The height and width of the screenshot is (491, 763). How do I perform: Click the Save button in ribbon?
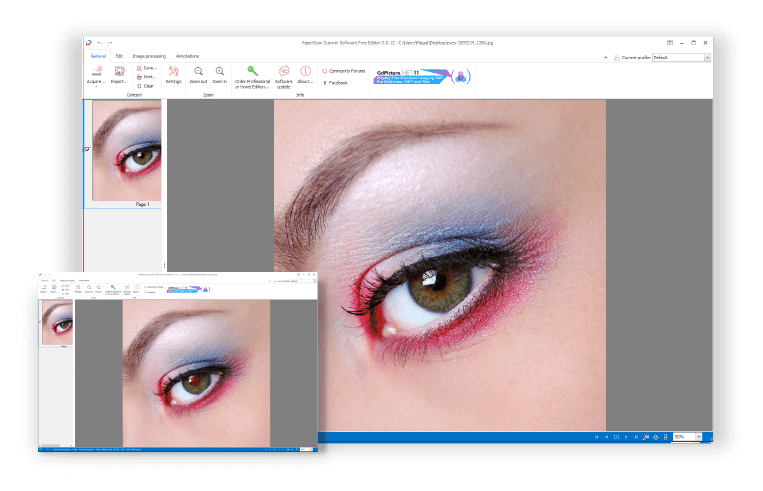click(147, 67)
